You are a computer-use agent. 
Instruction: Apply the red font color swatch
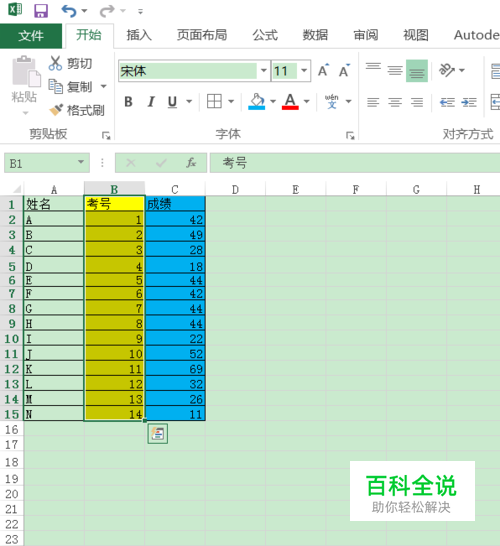point(290,101)
